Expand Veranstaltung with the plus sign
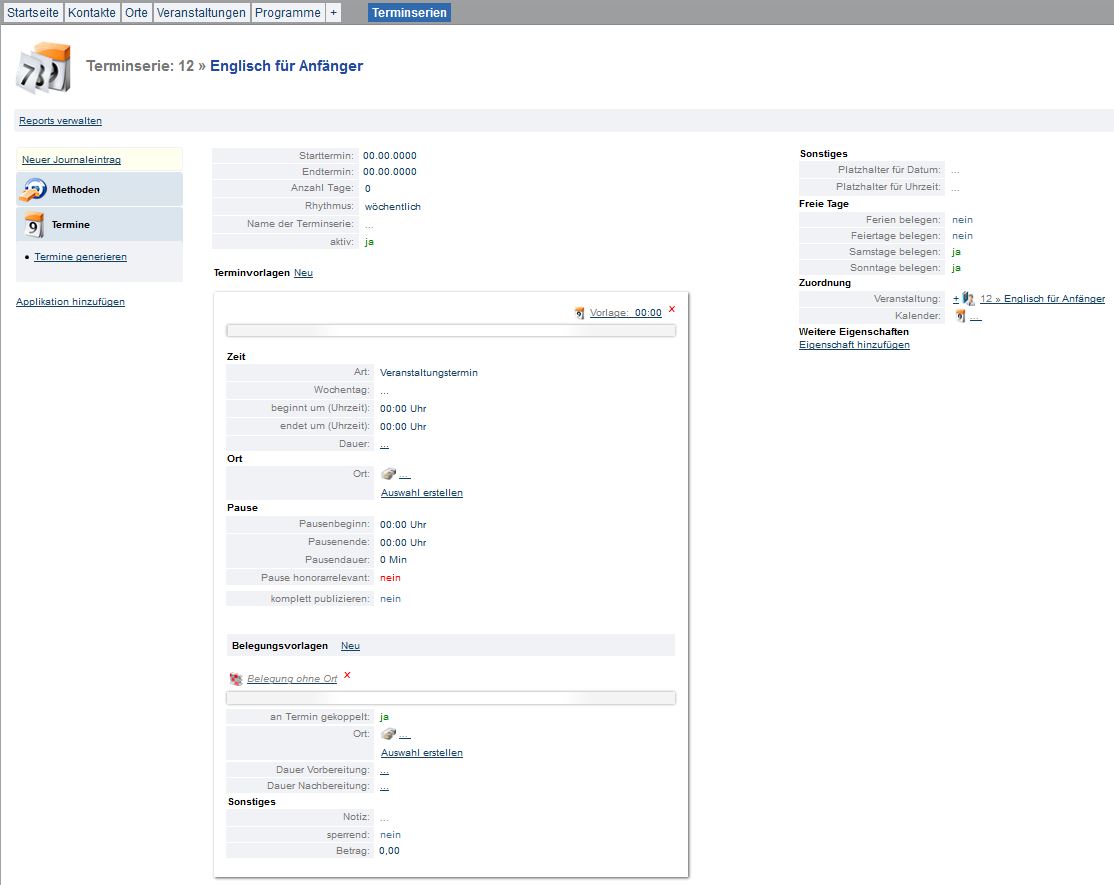This screenshot has width=1114, height=885. point(955,299)
